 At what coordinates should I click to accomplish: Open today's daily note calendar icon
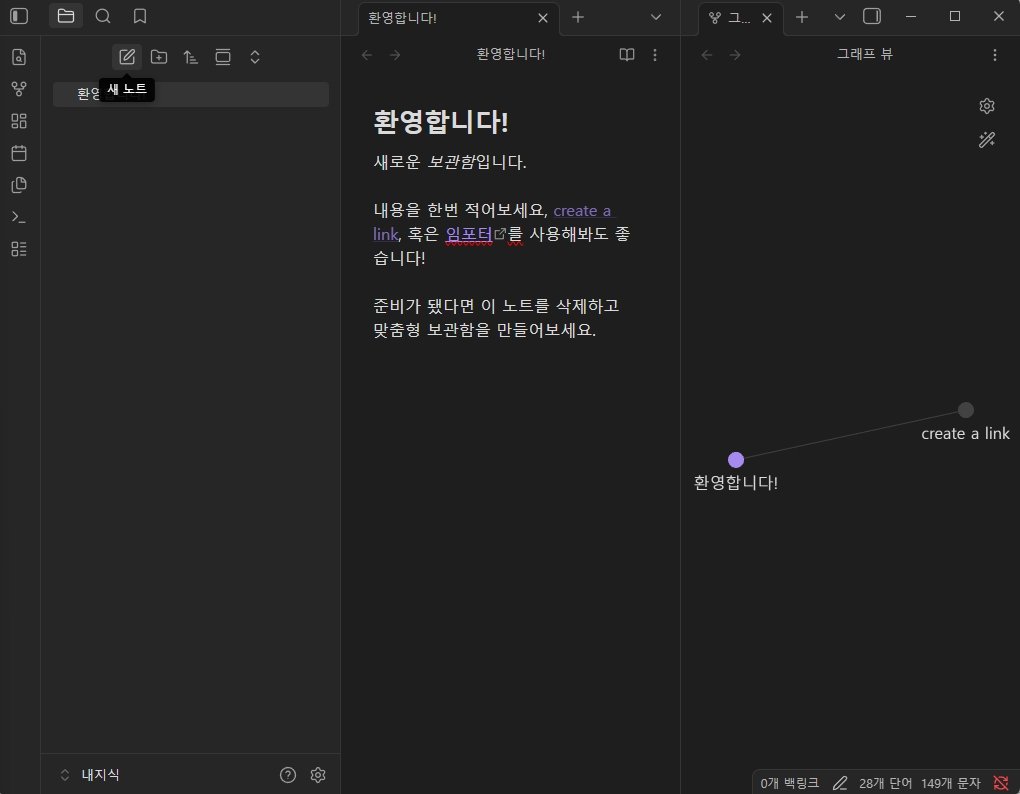pos(19,153)
